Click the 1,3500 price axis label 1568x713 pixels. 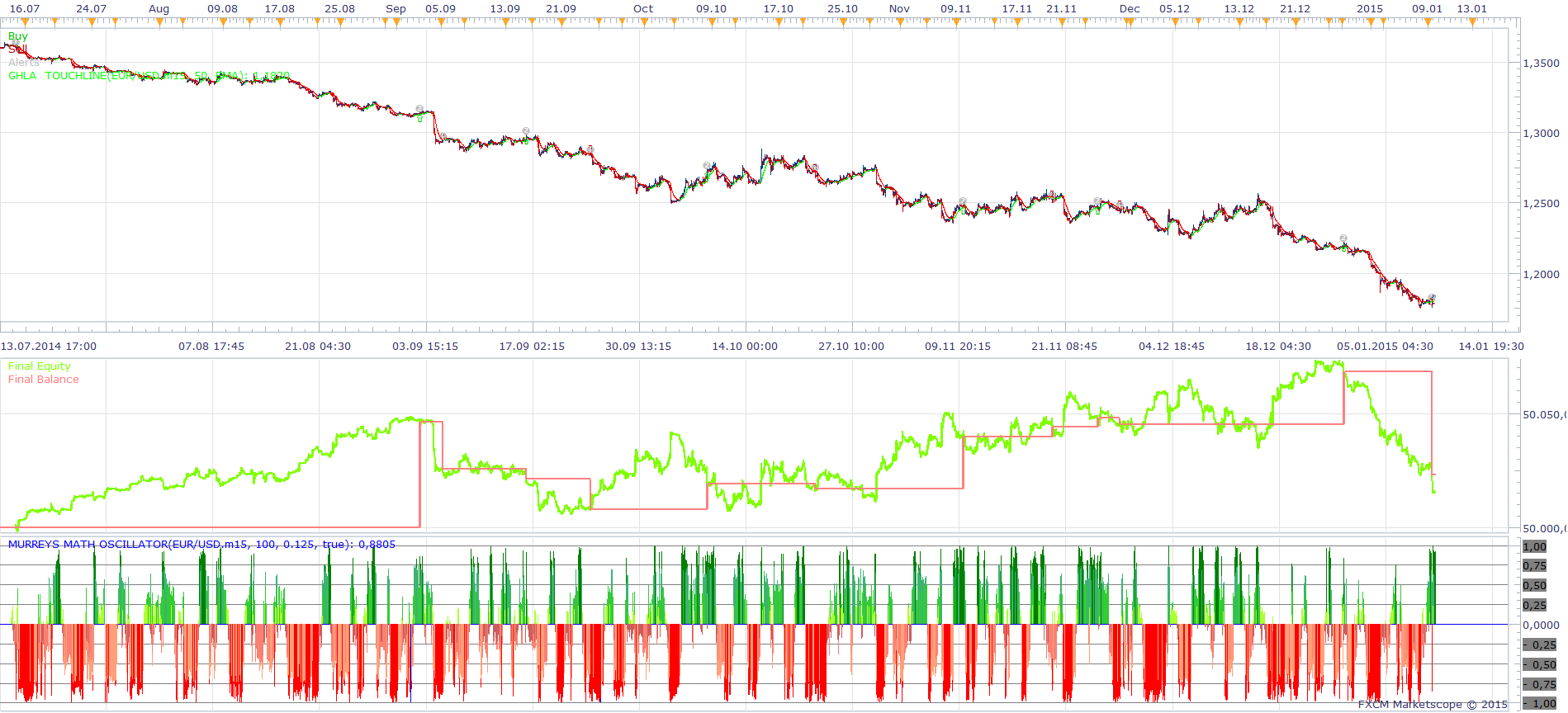click(1541, 63)
